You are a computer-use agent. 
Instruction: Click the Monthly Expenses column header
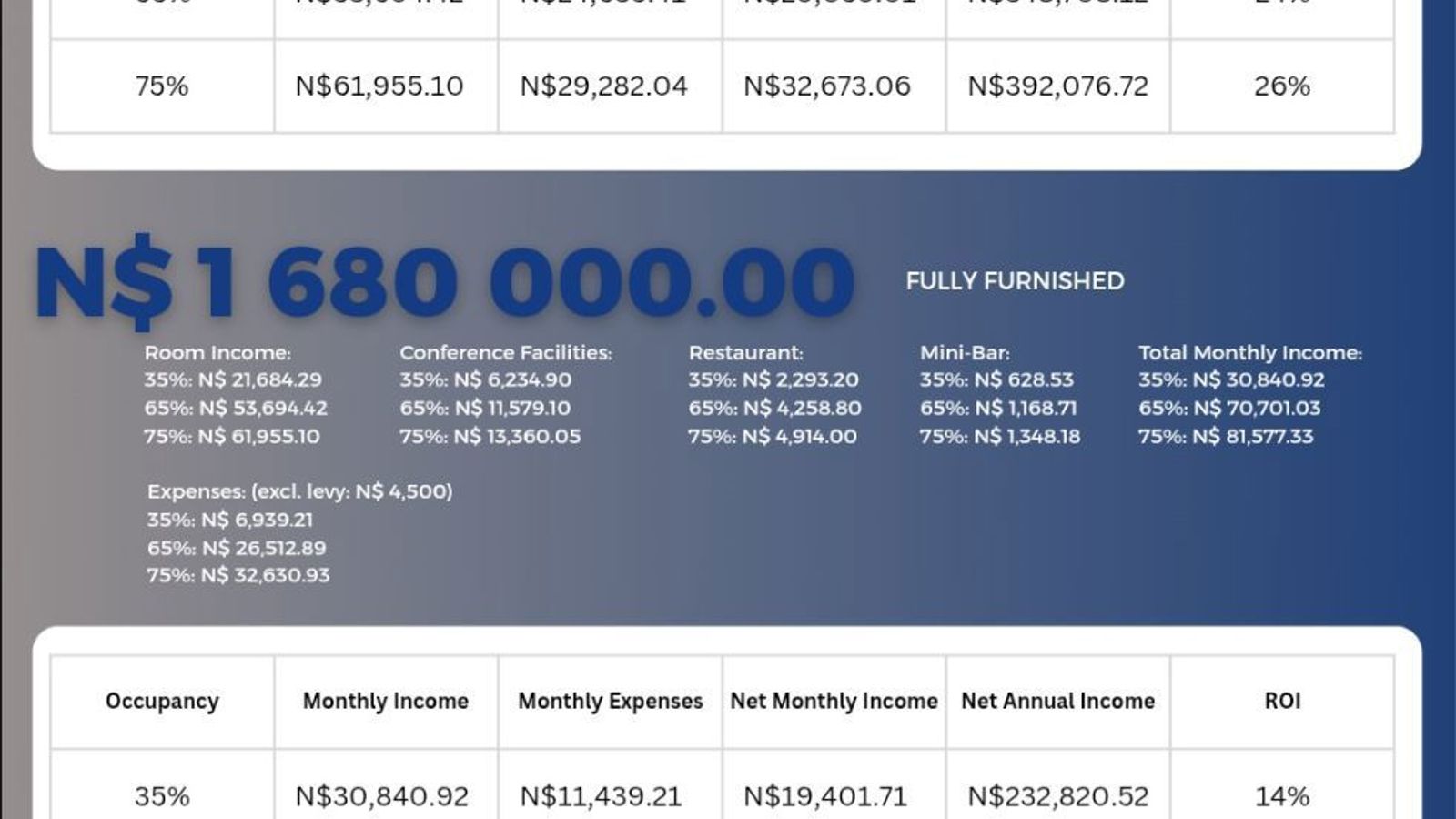(610, 701)
